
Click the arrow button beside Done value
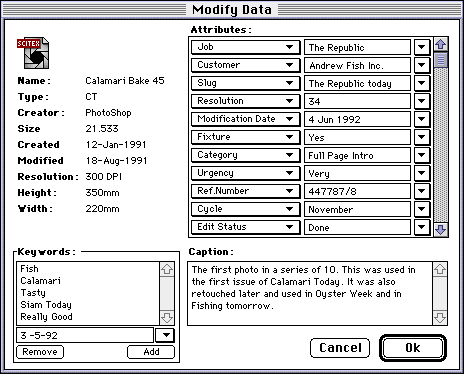(422, 227)
